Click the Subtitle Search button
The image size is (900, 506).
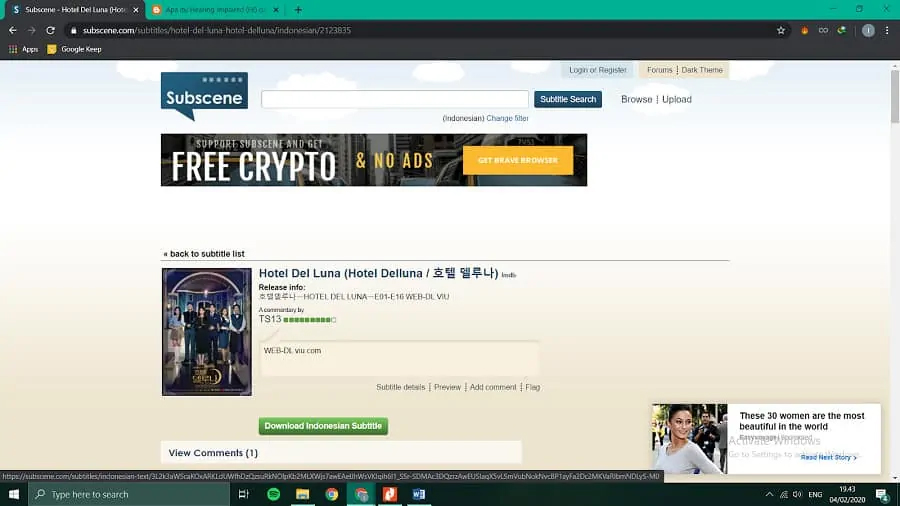coord(568,99)
